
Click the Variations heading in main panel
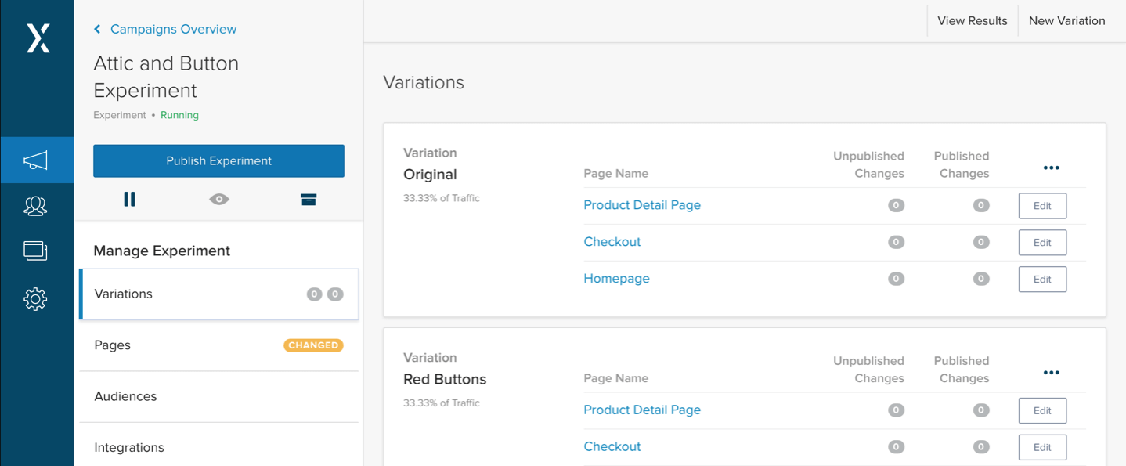(424, 83)
